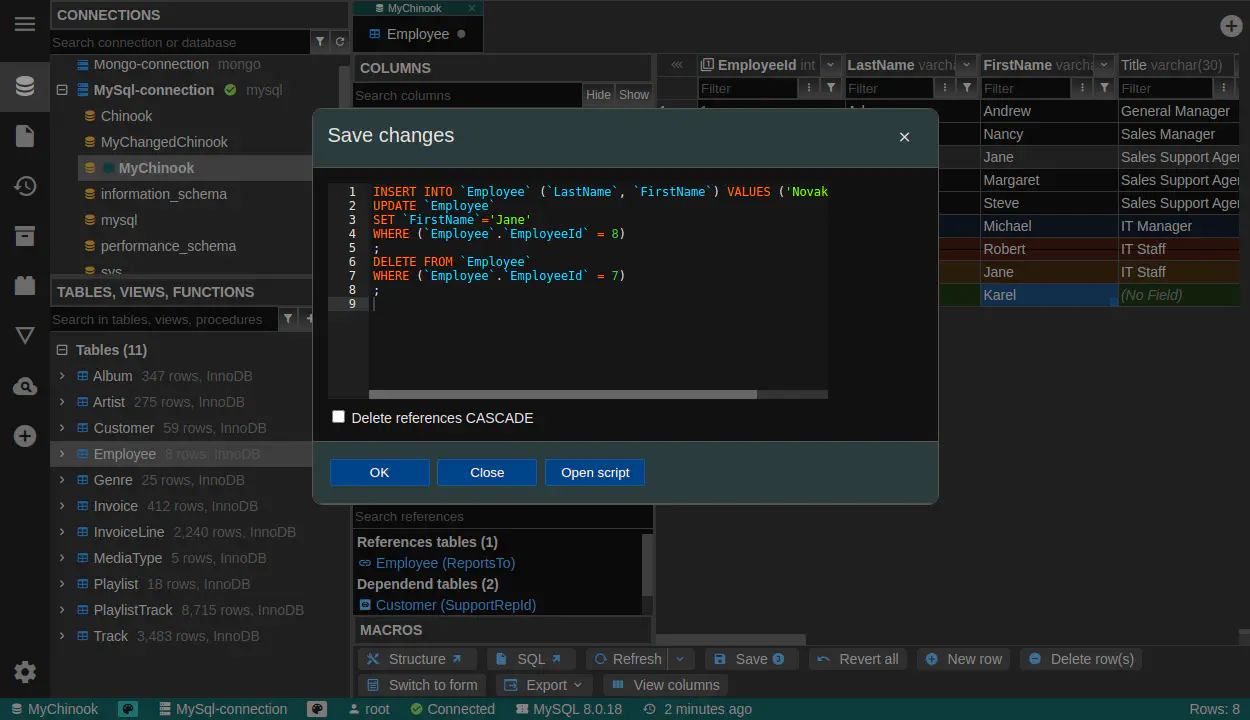The image size is (1250, 720).
Task: Click filter icon beside tables search
Action: coord(288,319)
